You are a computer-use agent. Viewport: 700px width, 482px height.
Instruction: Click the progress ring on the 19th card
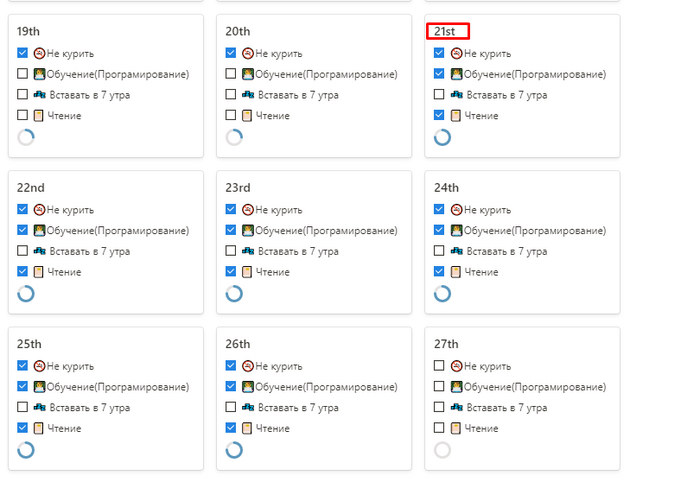point(26,138)
